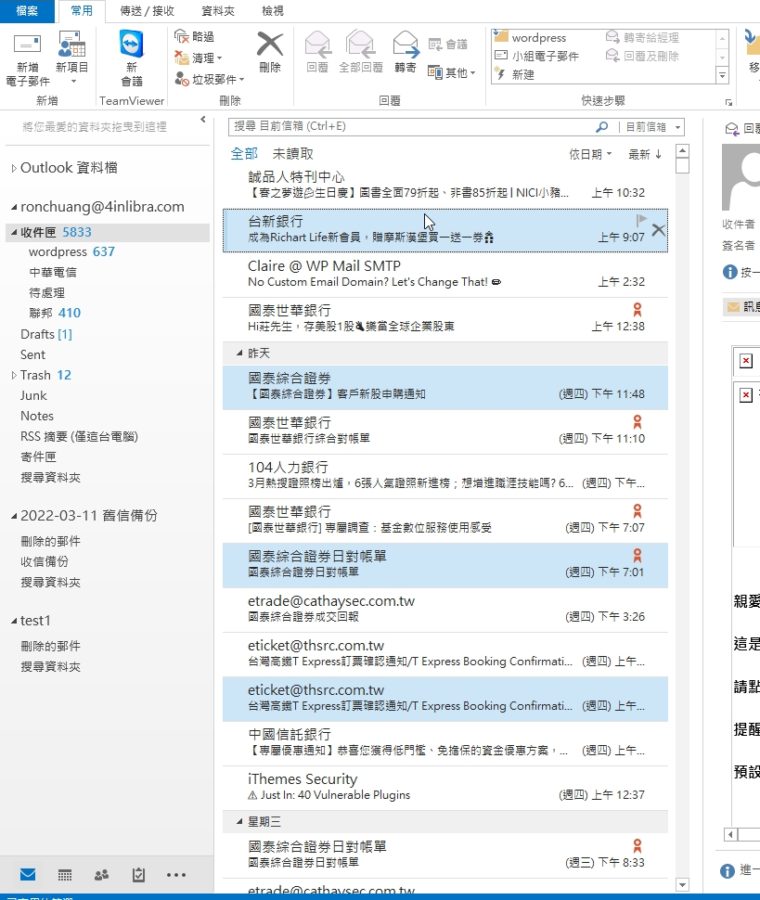Open the 其他 more respond actions
The image size is (760, 900).
(x=451, y=73)
